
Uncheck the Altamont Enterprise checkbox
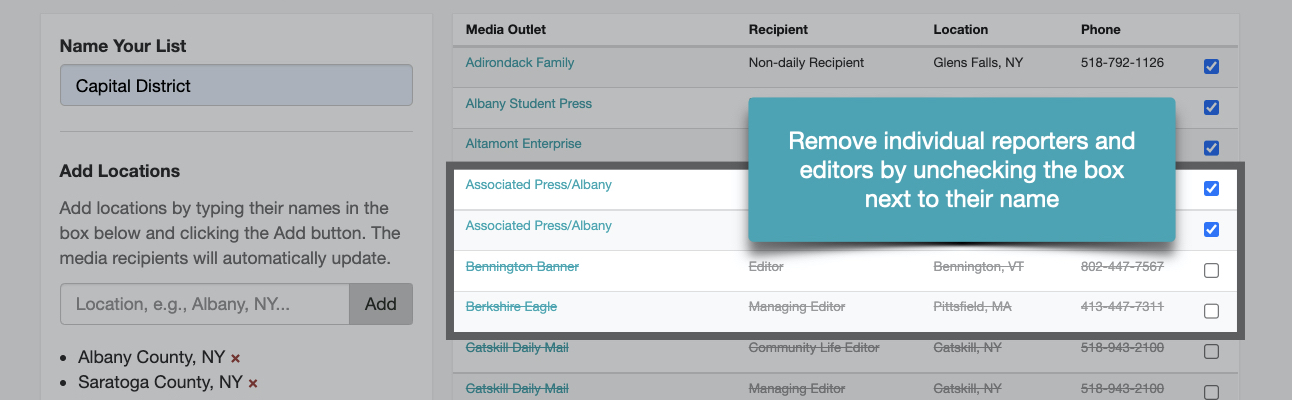pos(1211,148)
